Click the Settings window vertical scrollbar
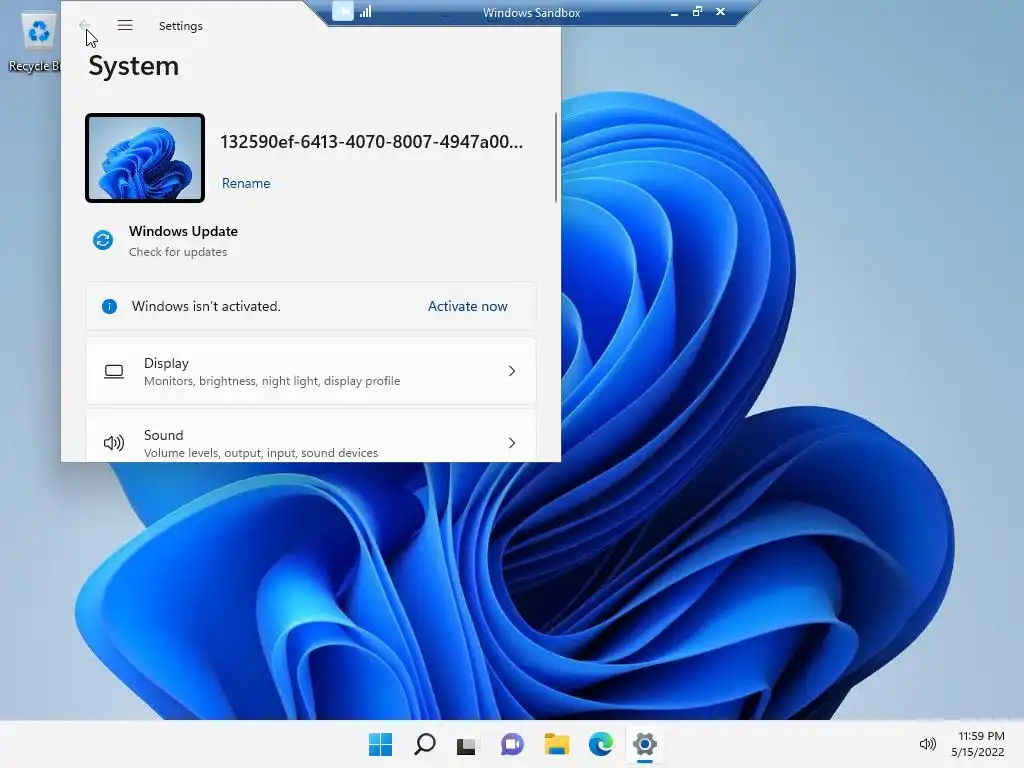Image resolution: width=1024 pixels, height=768 pixels. pos(556,157)
